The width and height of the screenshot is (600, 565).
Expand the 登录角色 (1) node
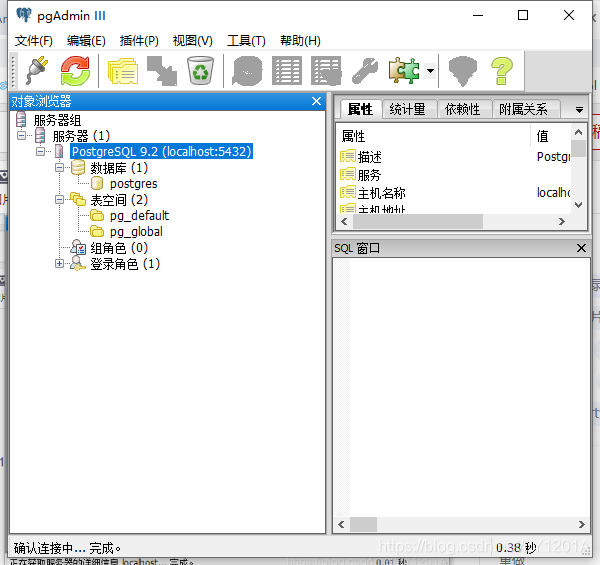tap(59, 264)
